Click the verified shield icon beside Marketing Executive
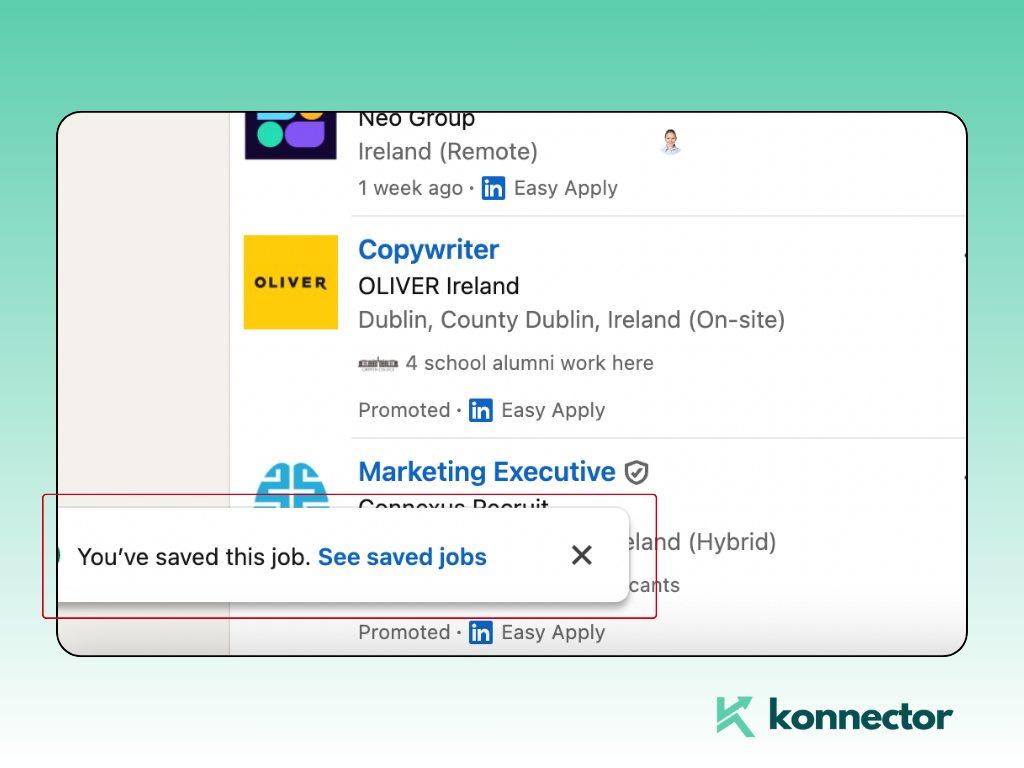 coord(636,472)
